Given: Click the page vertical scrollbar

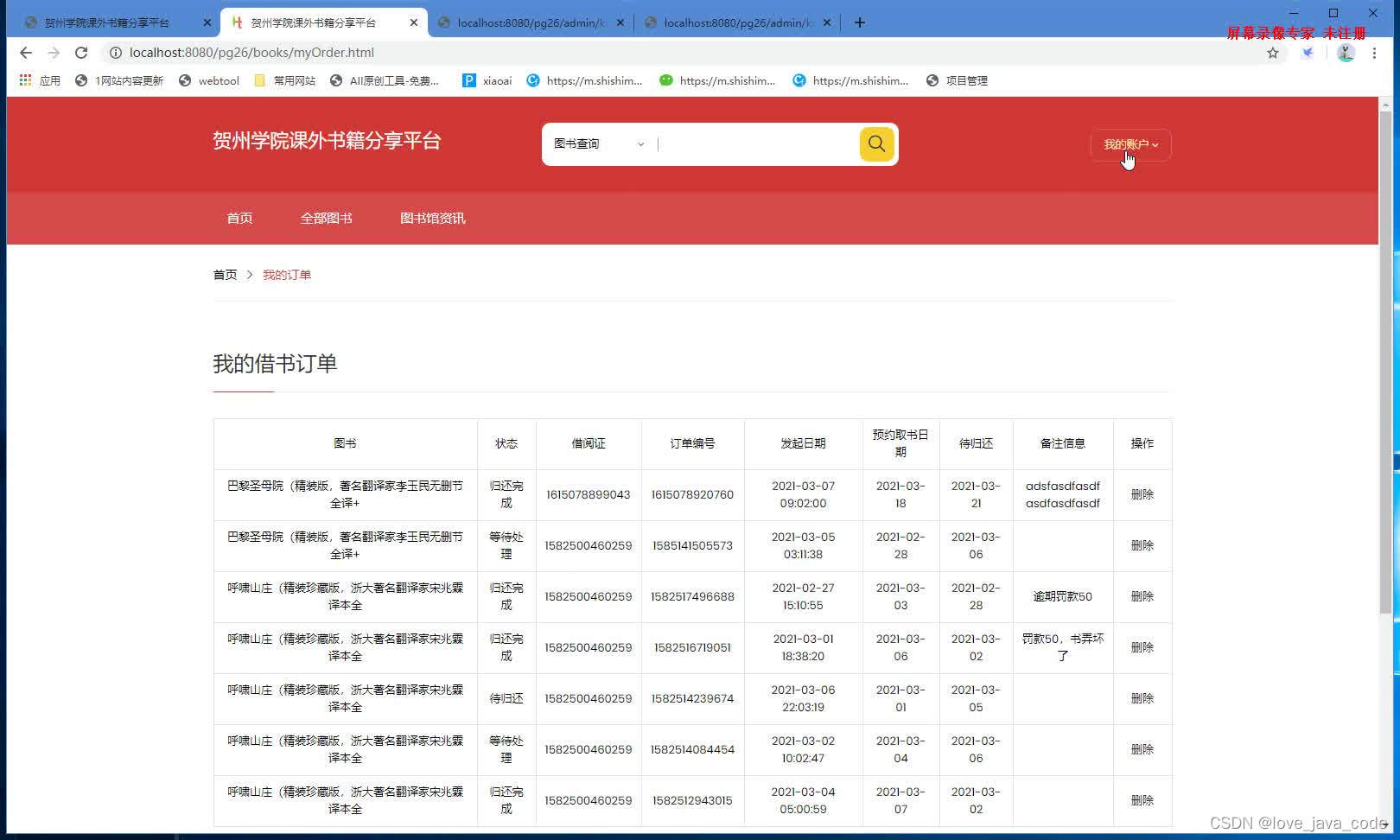Looking at the screenshot, I should (x=1385, y=363).
